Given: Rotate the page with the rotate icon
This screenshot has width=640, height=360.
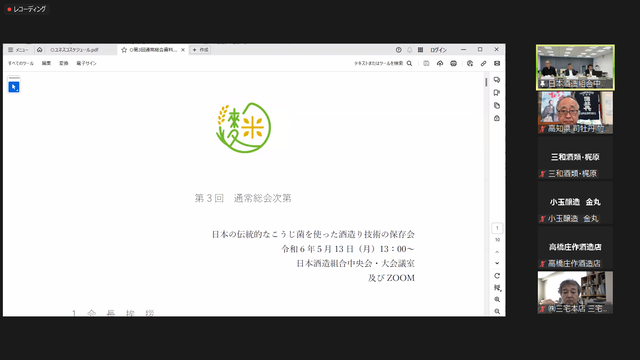Looking at the screenshot, I should [497, 276].
